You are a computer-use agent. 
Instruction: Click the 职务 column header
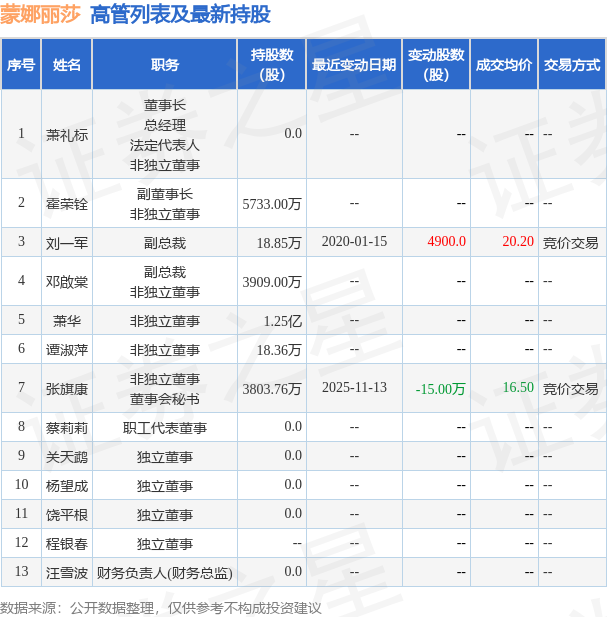pyautogui.click(x=165, y=65)
